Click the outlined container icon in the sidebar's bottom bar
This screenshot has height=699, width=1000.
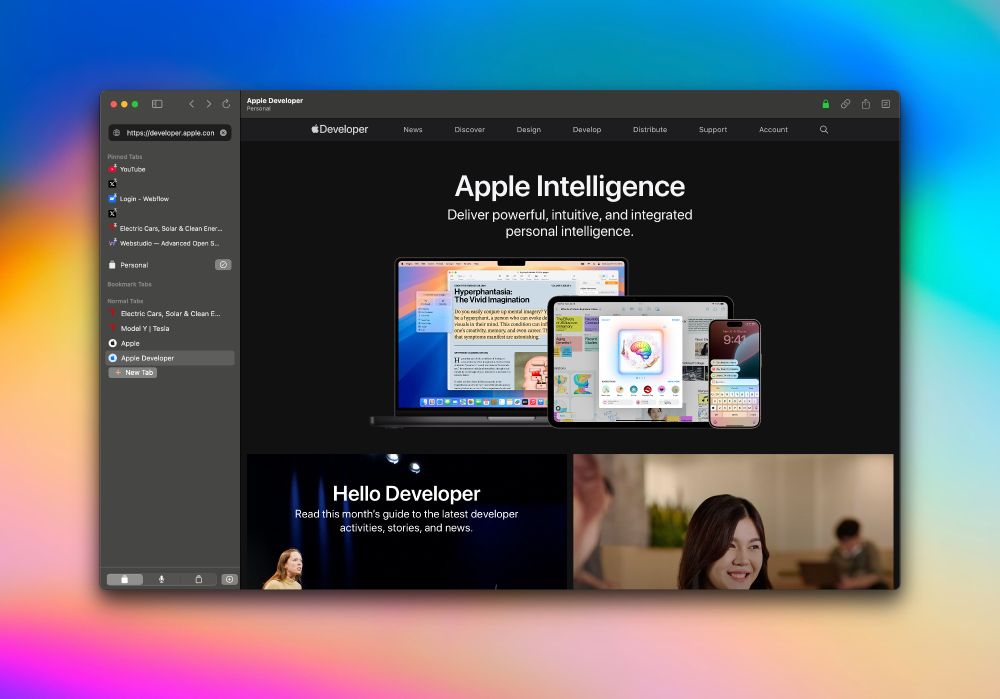coord(198,579)
